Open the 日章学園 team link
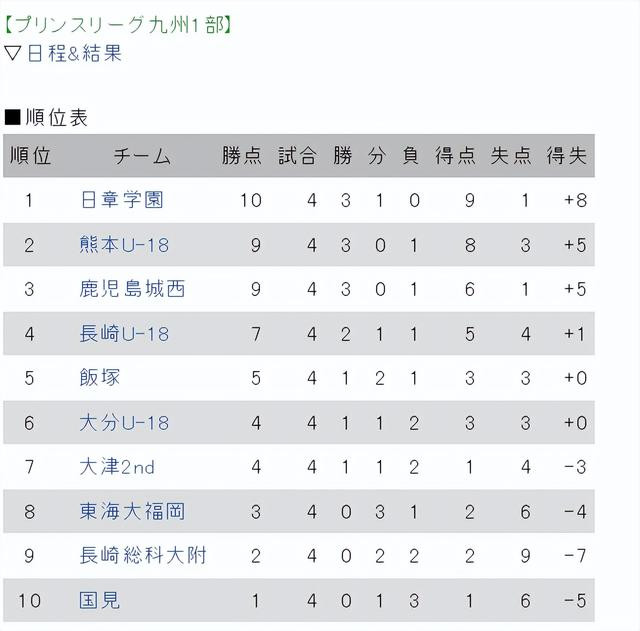The height and width of the screenshot is (631, 640). [x=121, y=200]
